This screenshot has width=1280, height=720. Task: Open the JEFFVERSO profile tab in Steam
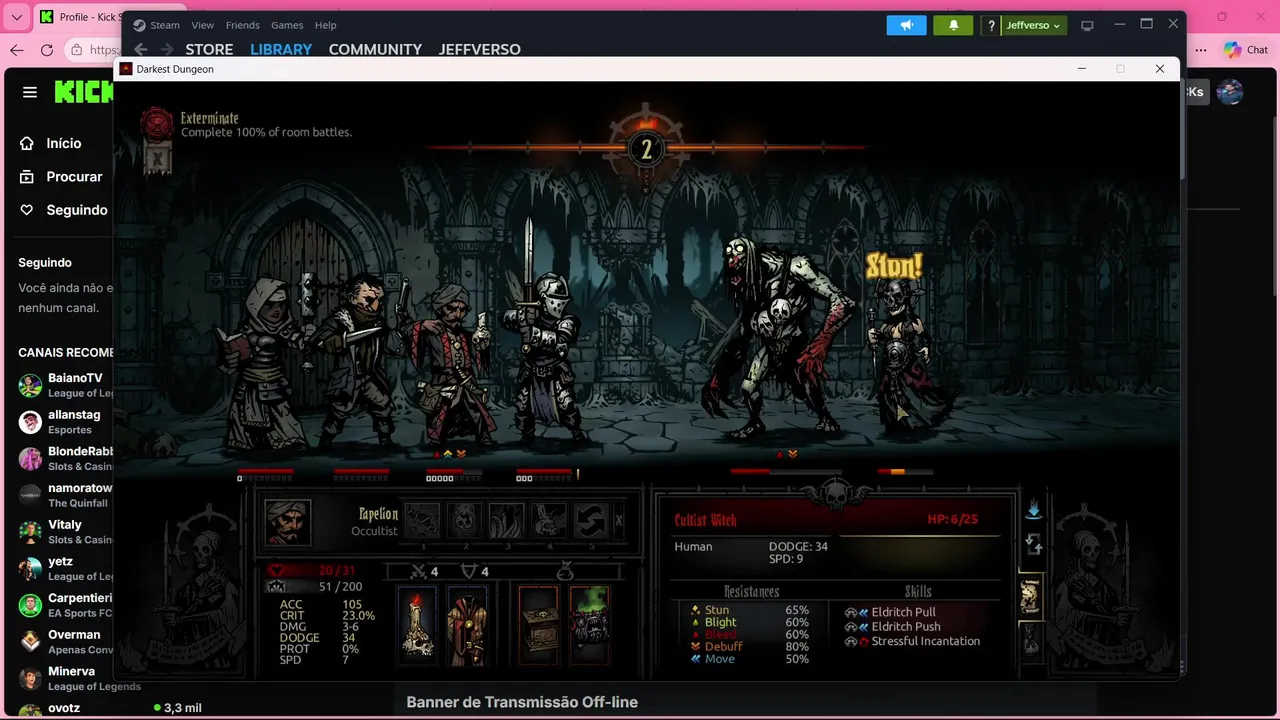(x=480, y=49)
